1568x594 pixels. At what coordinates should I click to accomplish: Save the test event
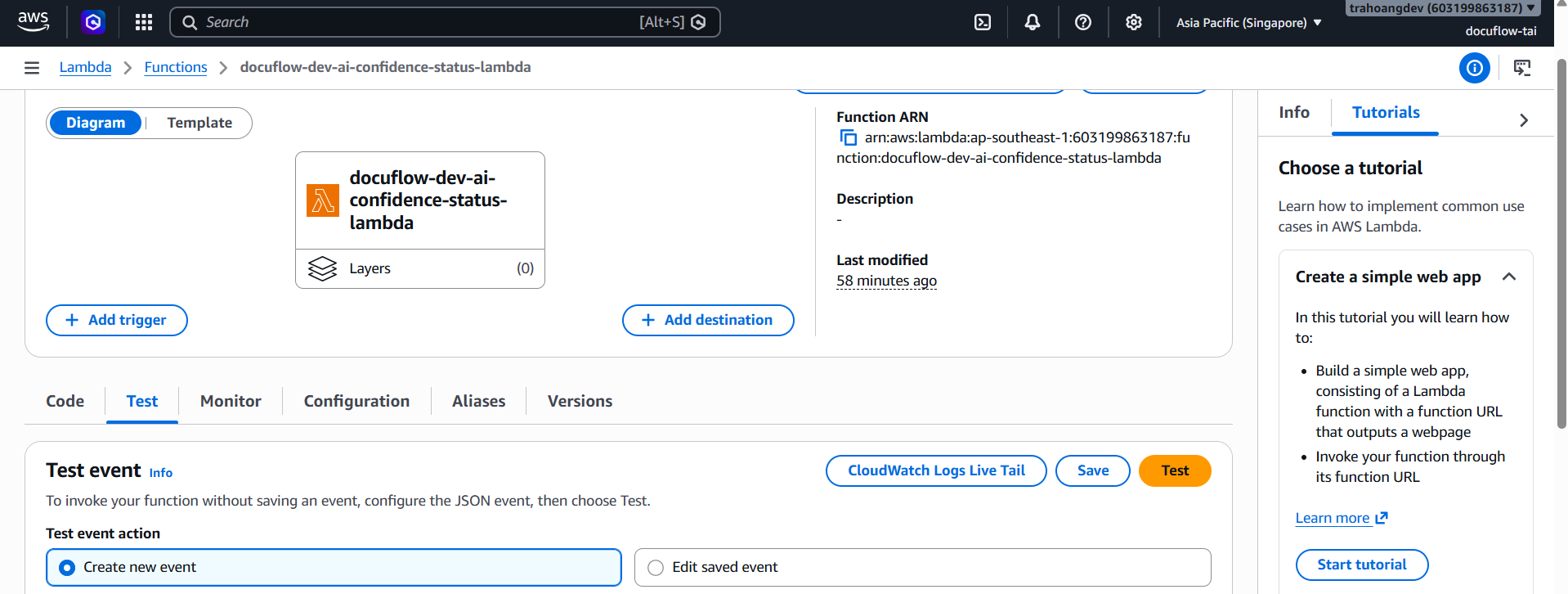click(1093, 471)
